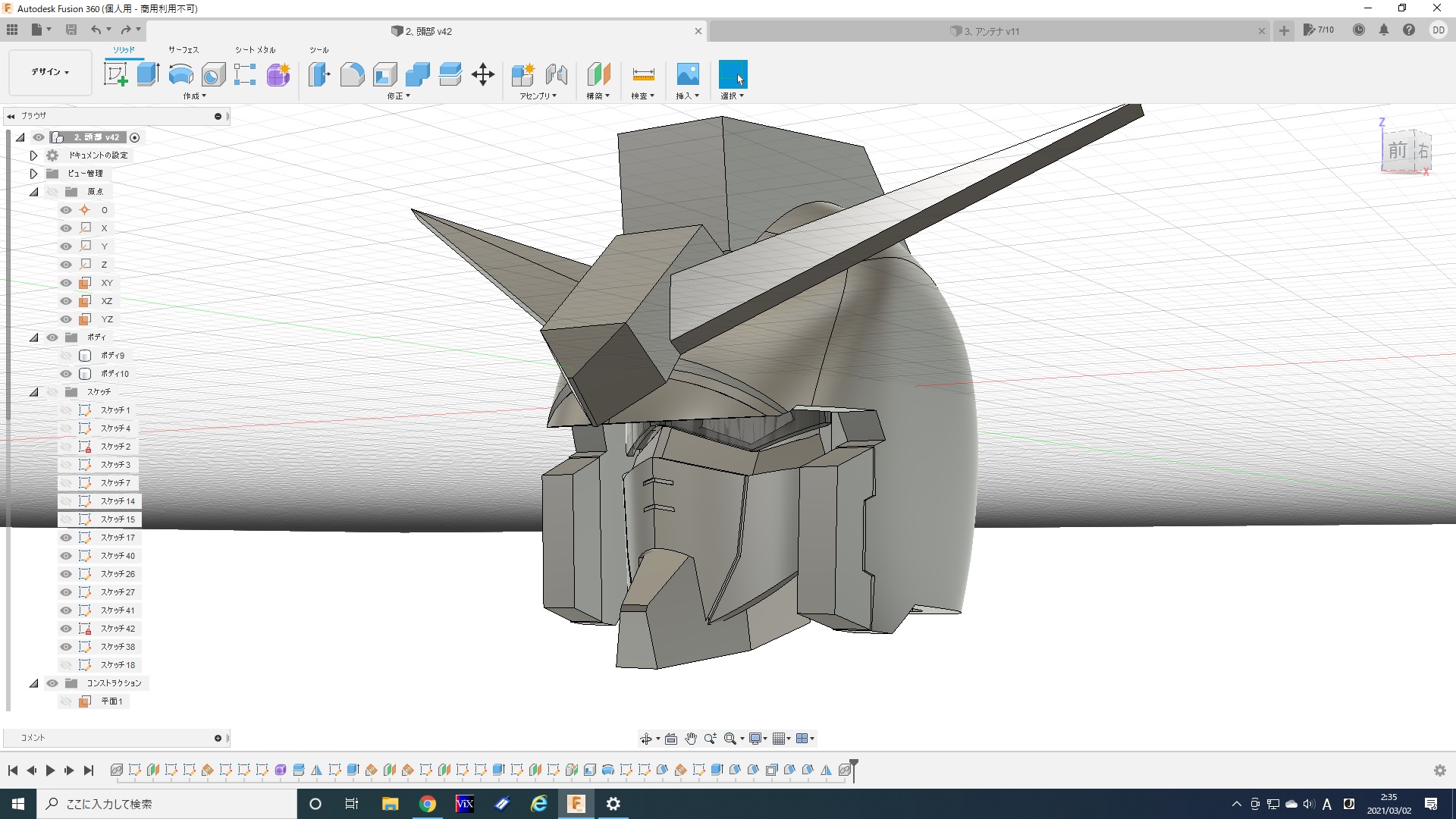
Task: Click the Fillet tool in the Modify group
Action: click(352, 74)
